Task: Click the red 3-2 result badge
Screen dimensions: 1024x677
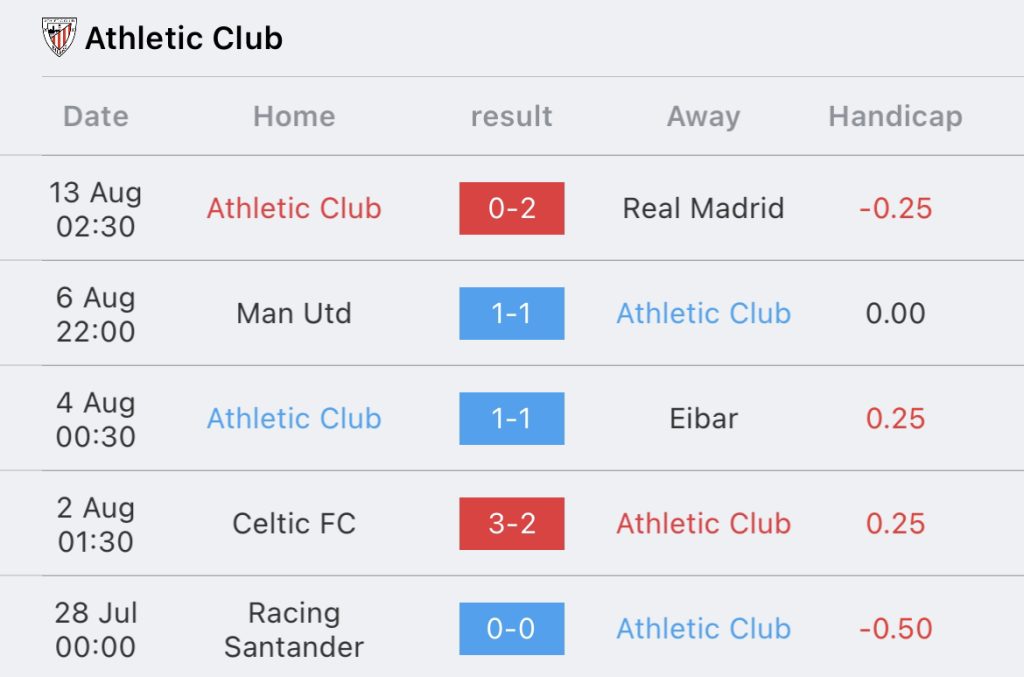Action: tap(511, 524)
